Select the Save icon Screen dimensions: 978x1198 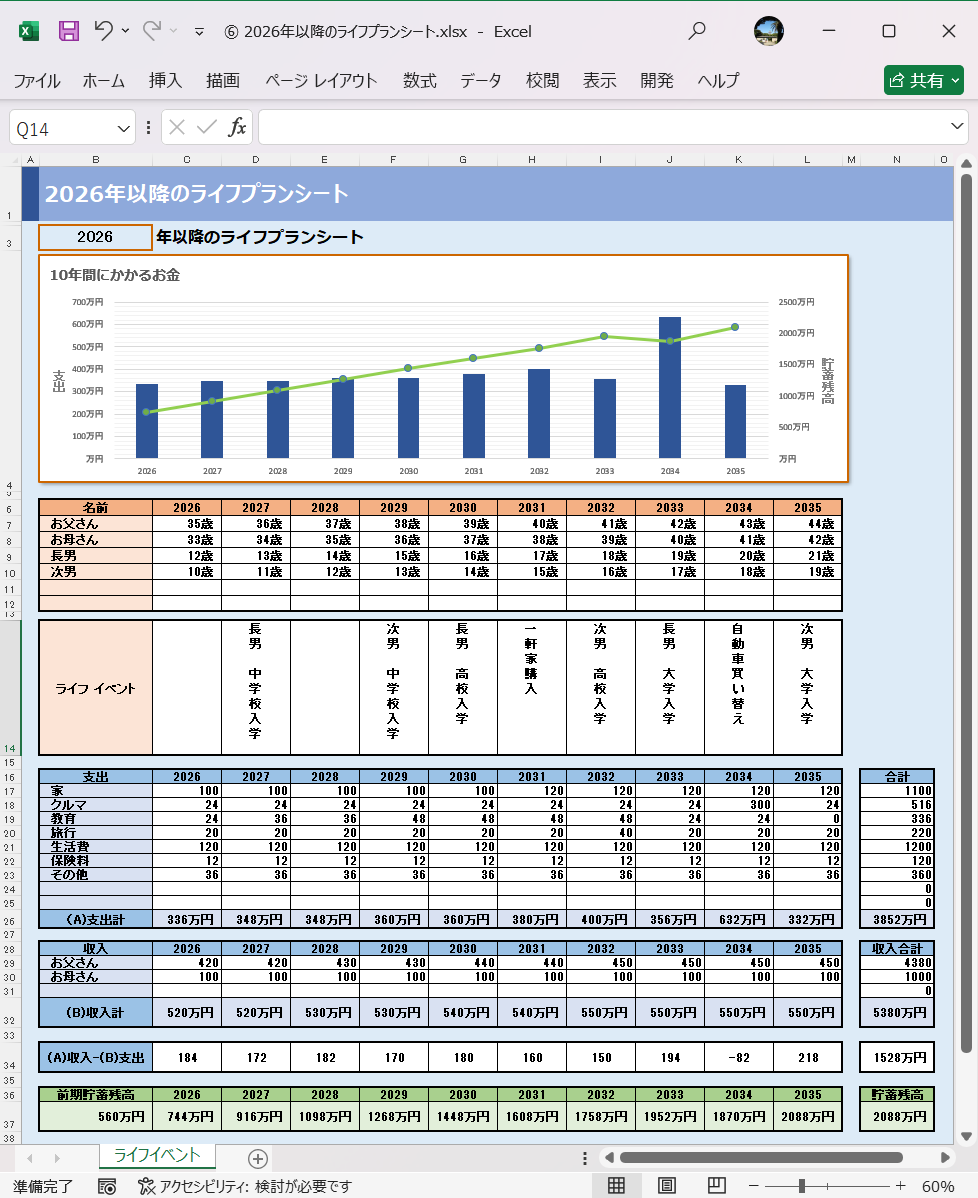[68, 30]
